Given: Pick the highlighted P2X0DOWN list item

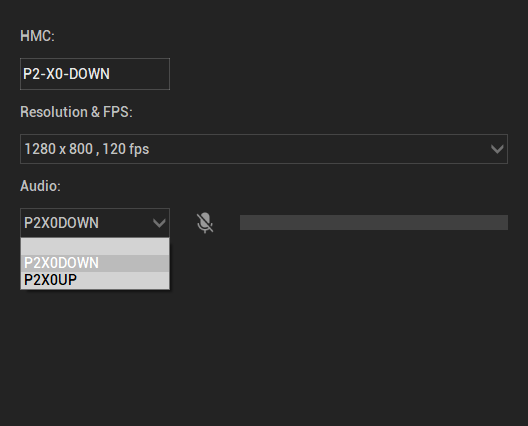Looking at the screenshot, I should coord(95,263).
